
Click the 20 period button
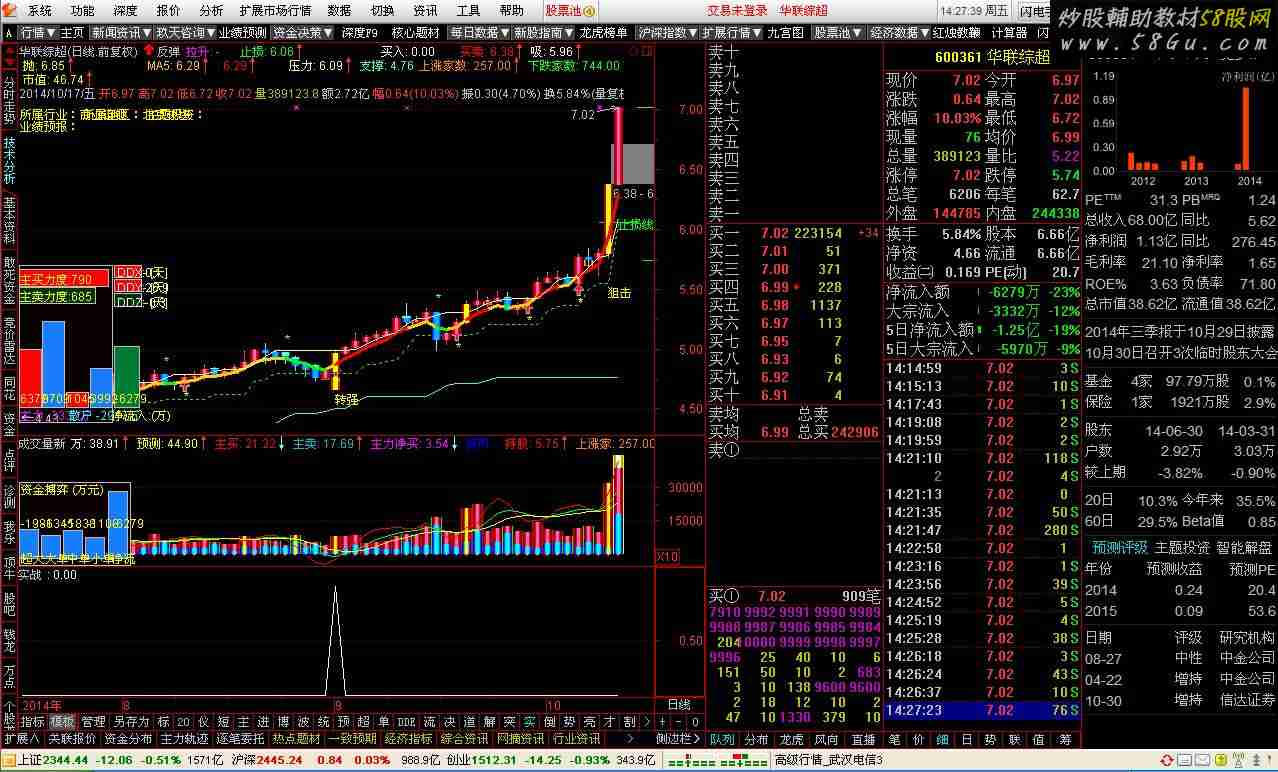(x=184, y=721)
